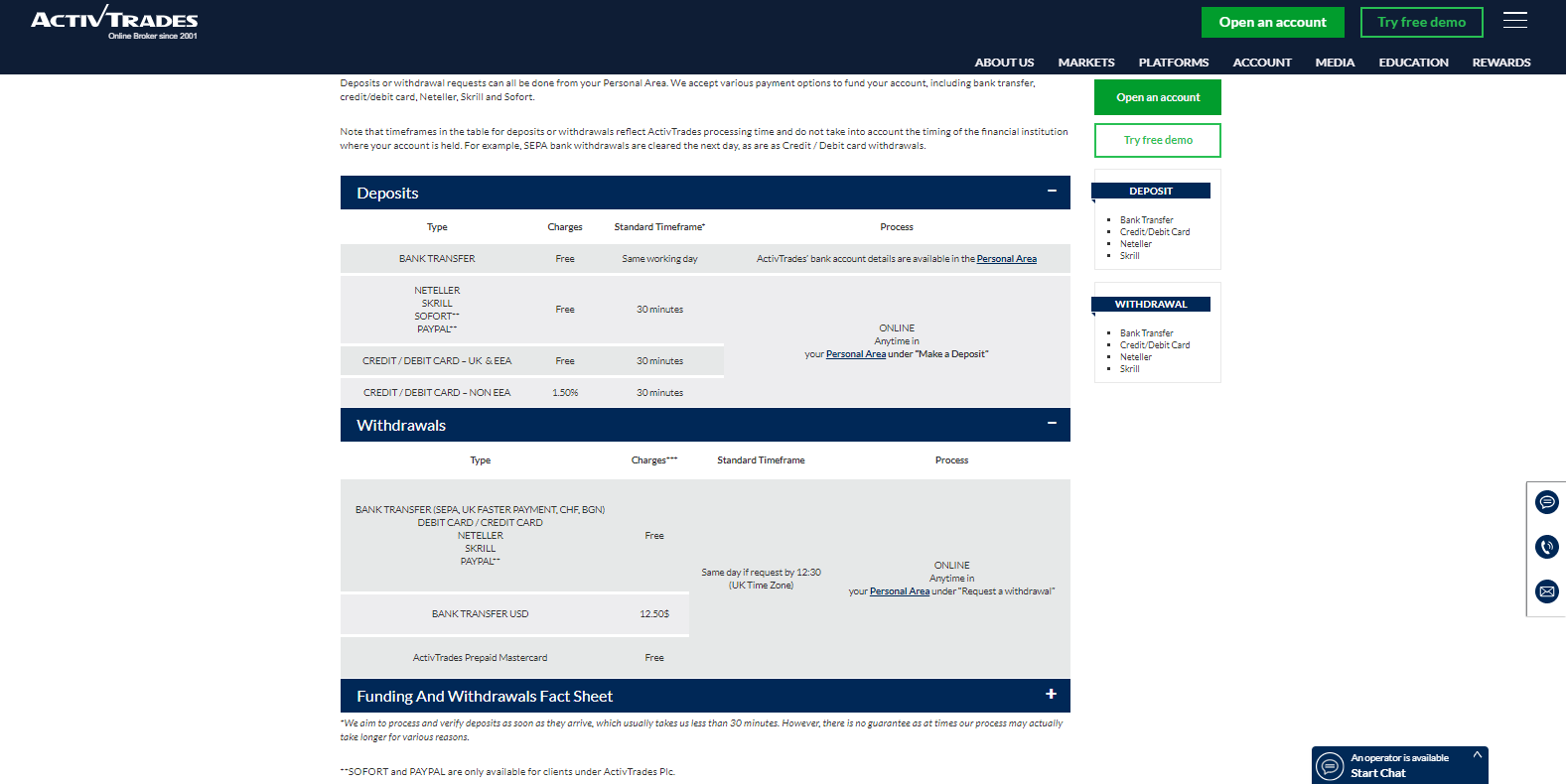Image resolution: width=1566 pixels, height=784 pixels.
Task: Collapse the Deposits section
Action: 1052,192
